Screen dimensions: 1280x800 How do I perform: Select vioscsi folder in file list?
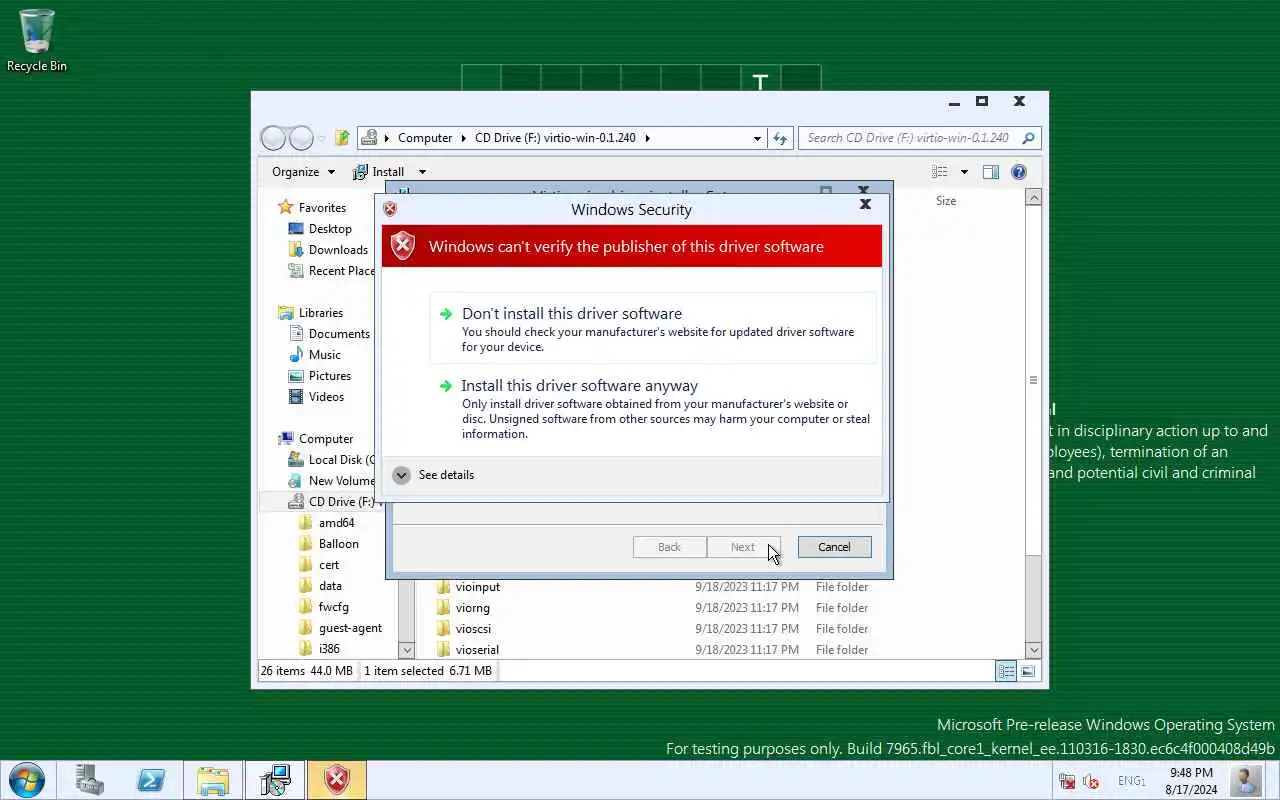click(x=464, y=629)
